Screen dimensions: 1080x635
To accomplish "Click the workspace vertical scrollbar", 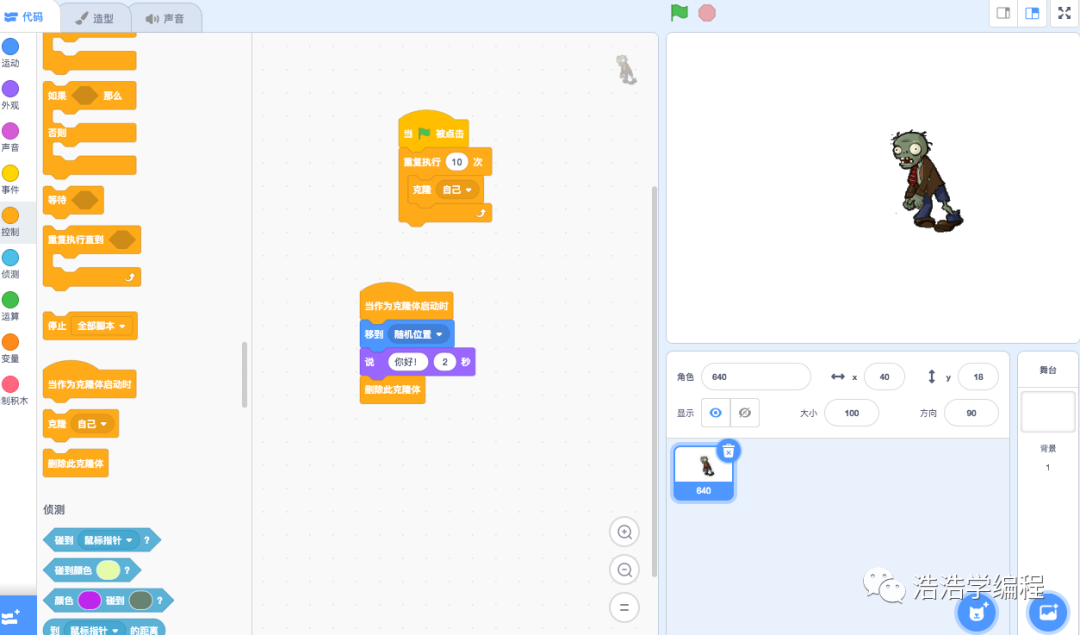I will [654, 381].
